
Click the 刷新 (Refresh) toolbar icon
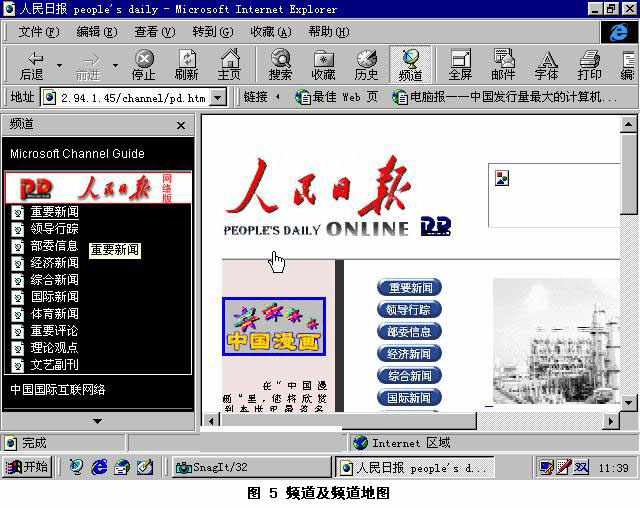pyautogui.click(x=187, y=65)
